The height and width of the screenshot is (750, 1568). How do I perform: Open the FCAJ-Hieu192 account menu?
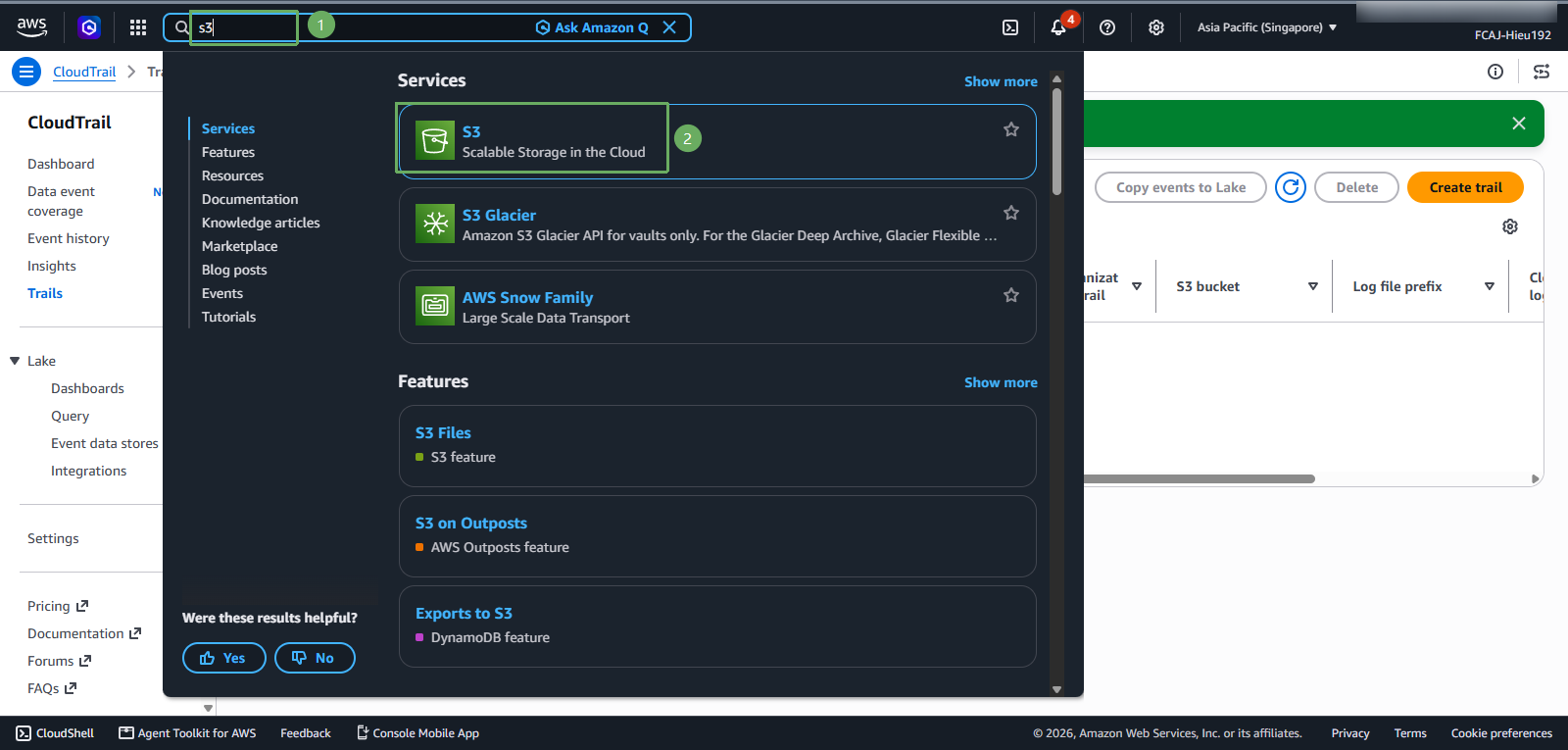click(x=1512, y=35)
